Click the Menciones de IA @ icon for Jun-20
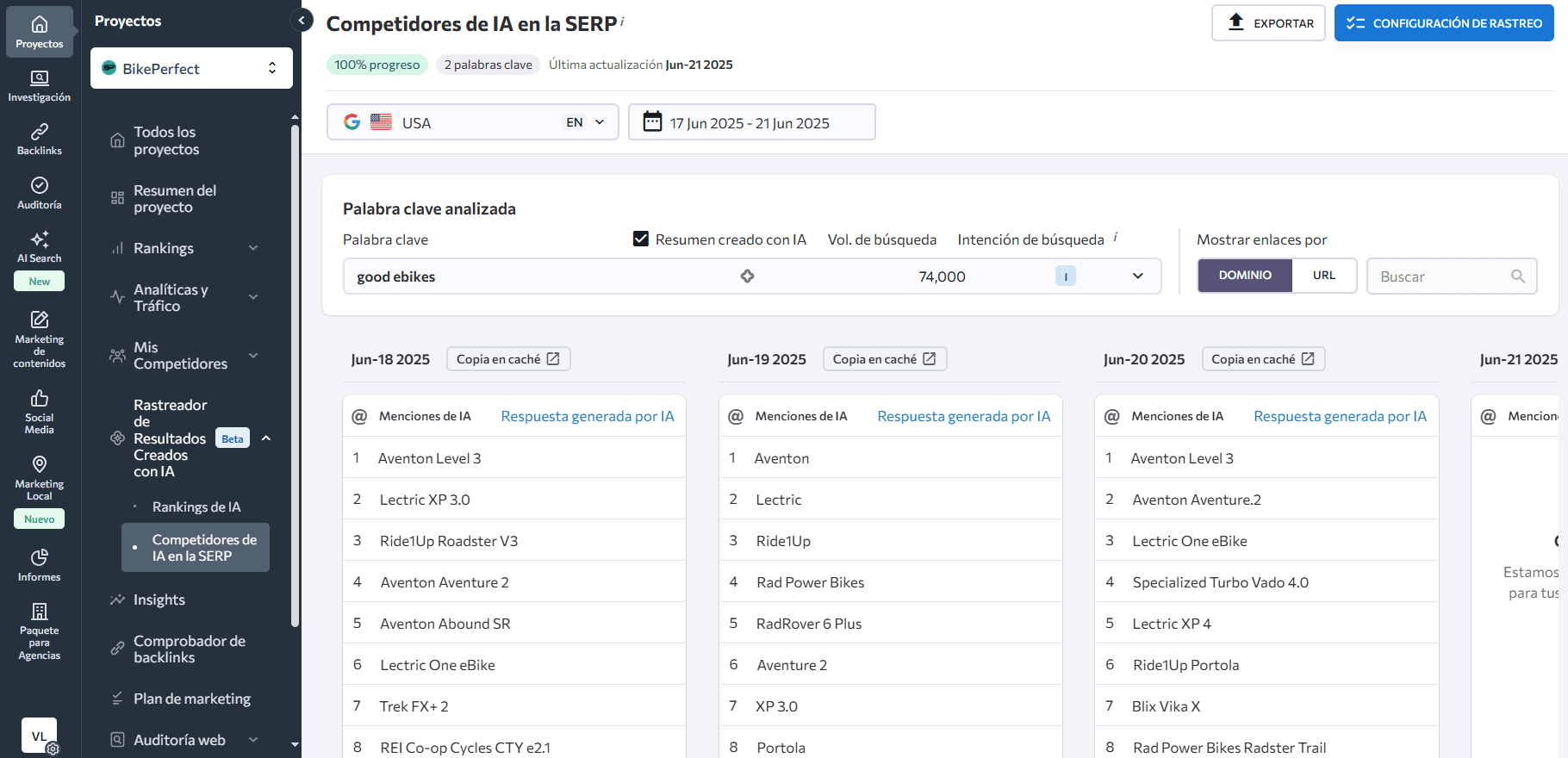Image resolution: width=1568 pixels, height=758 pixels. click(x=1112, y=416)
